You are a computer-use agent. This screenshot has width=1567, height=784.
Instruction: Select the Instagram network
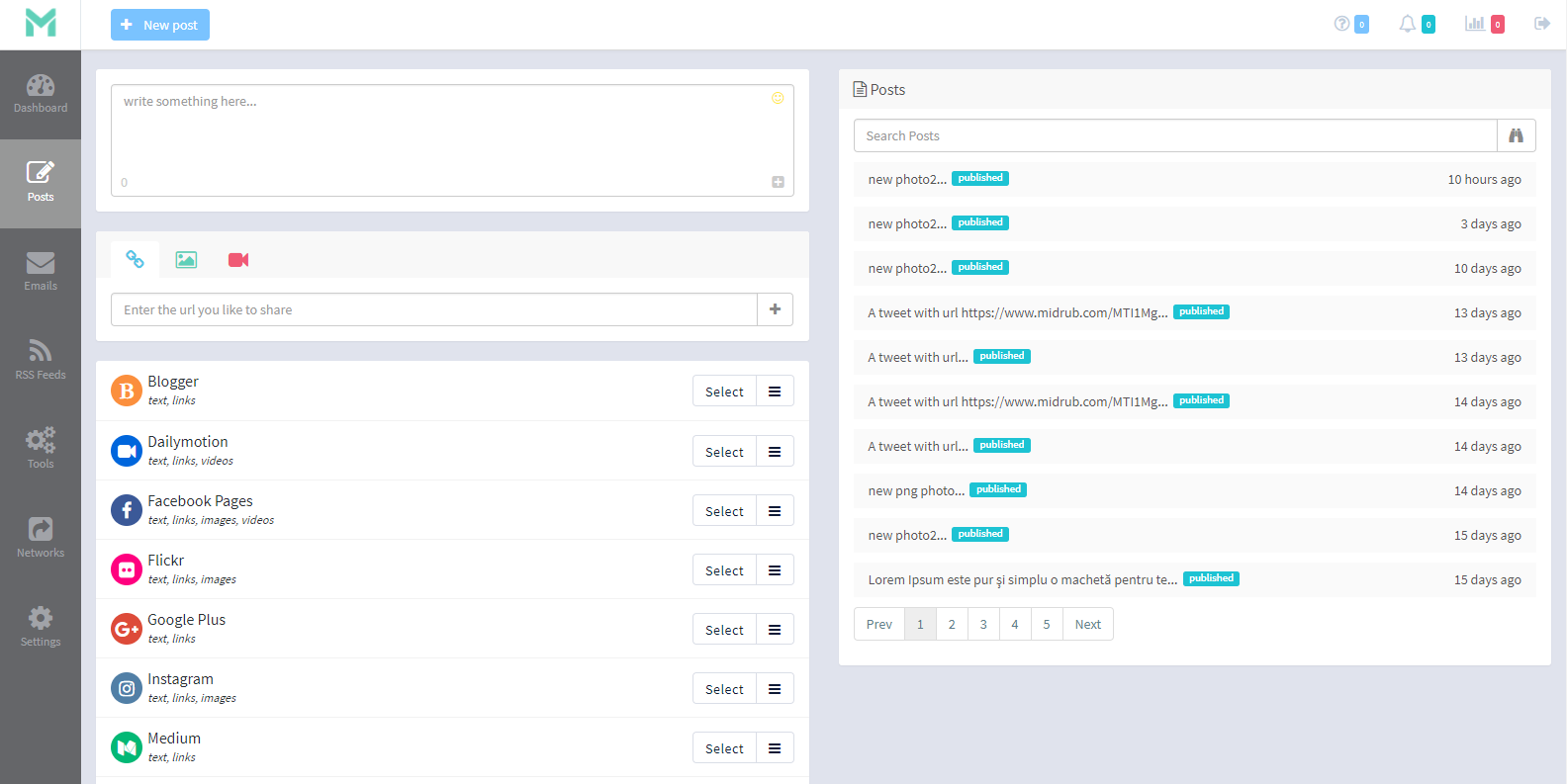coord(724,689)
